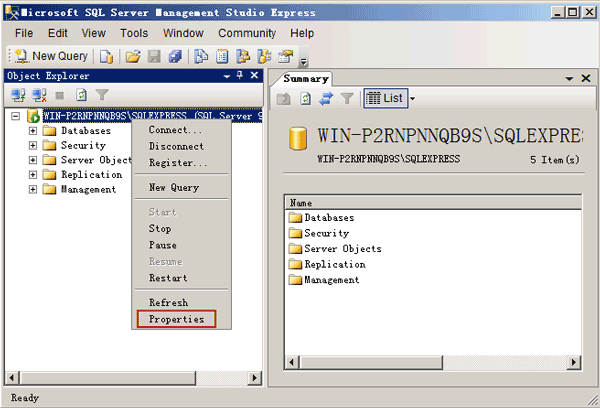Open the View menu

(94, 33)
